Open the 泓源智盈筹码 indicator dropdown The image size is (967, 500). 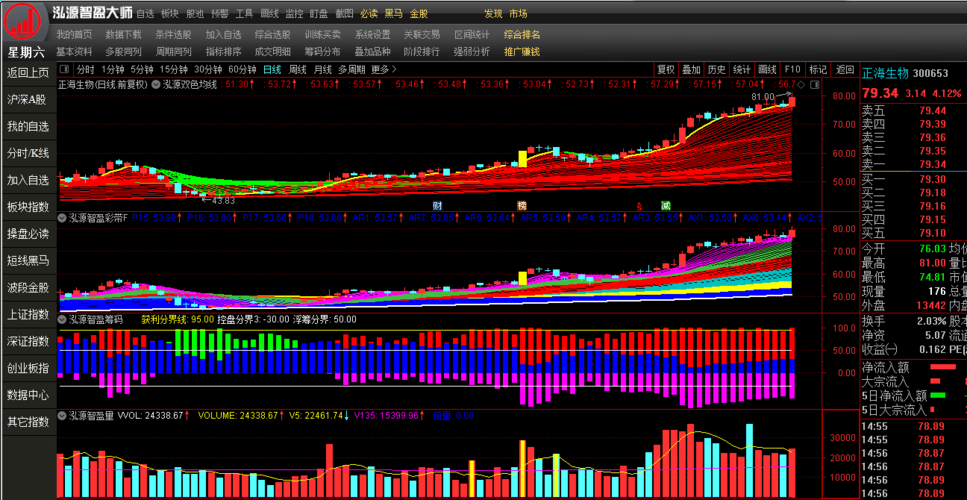[x=62, y=319]
